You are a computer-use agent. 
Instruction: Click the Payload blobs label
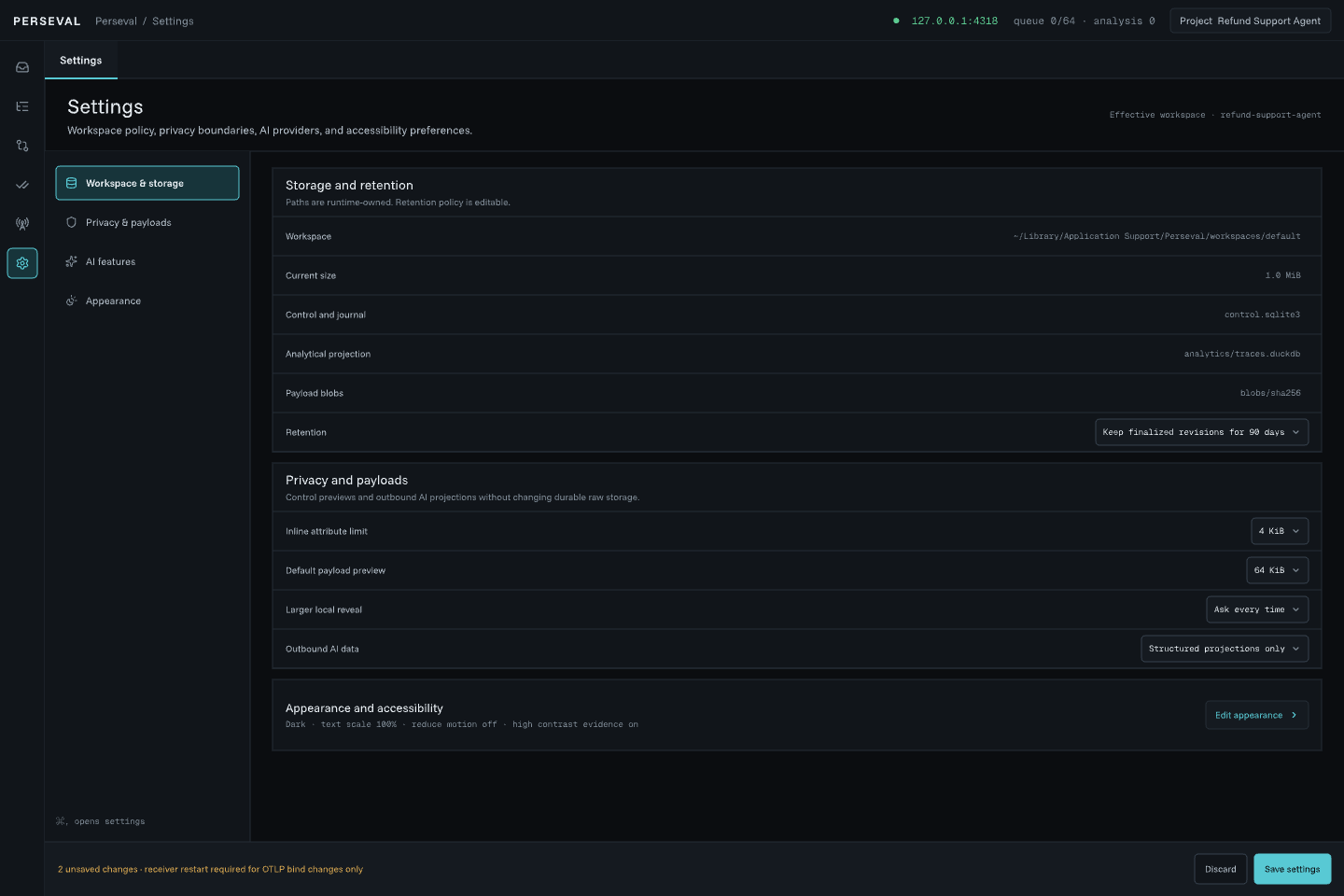coord(315,393)
